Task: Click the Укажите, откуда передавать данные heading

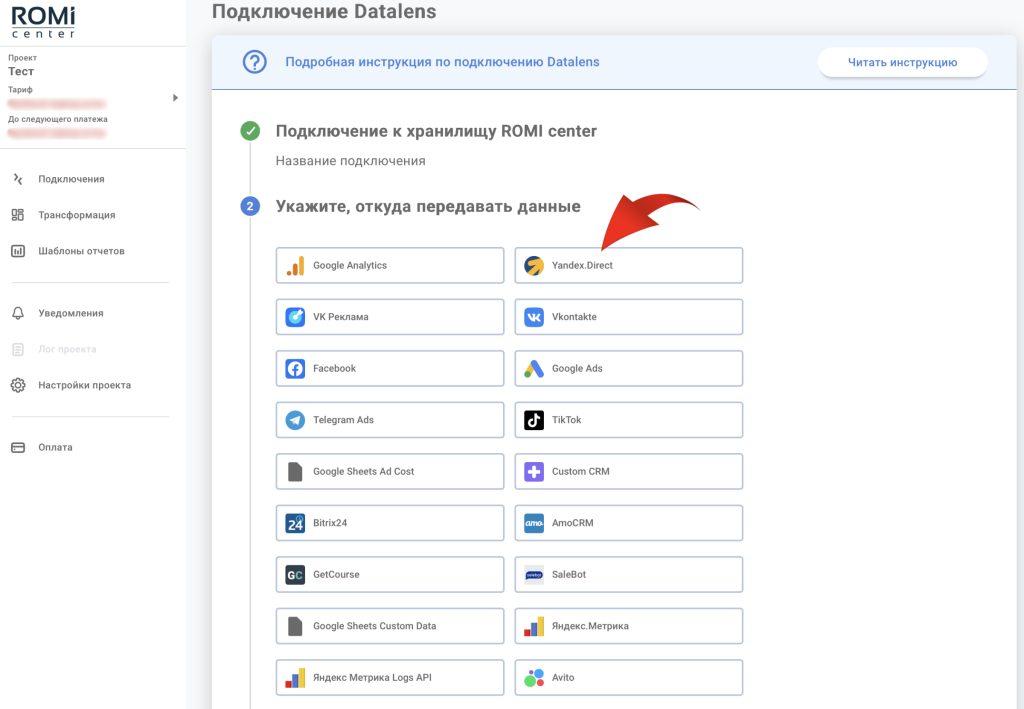Action: pos(428,207)
